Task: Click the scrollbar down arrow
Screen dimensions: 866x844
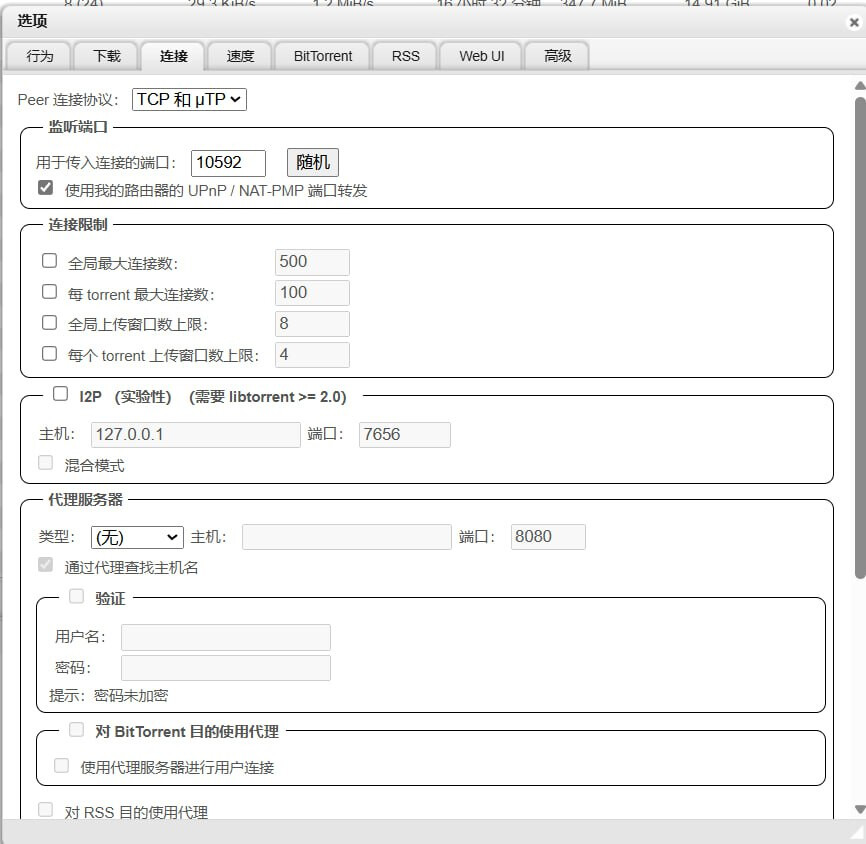Action: (x=860, y=809)
